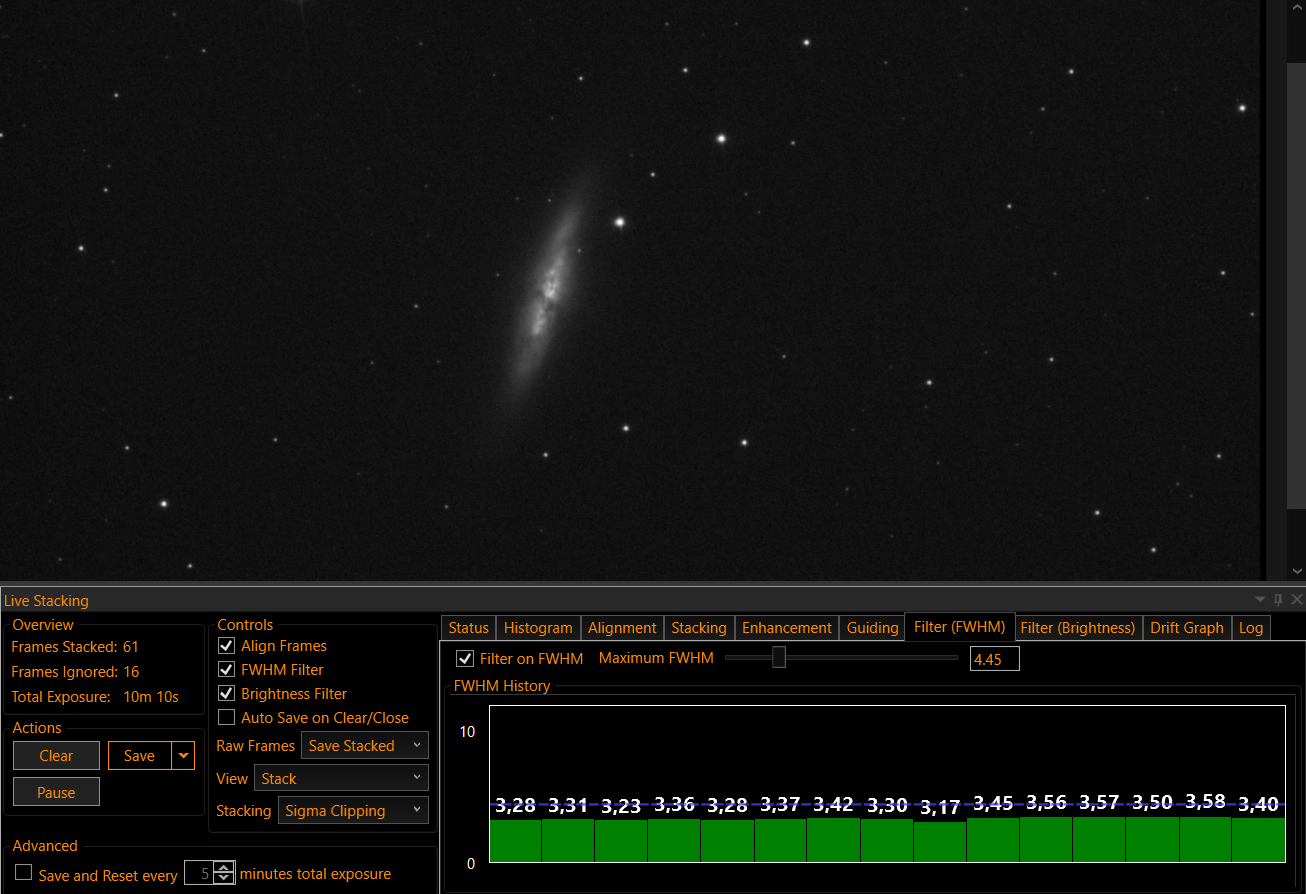1306x894 pixels.
Task: Open the Raw Frames dropdown
Action: [x=364, y=746]
